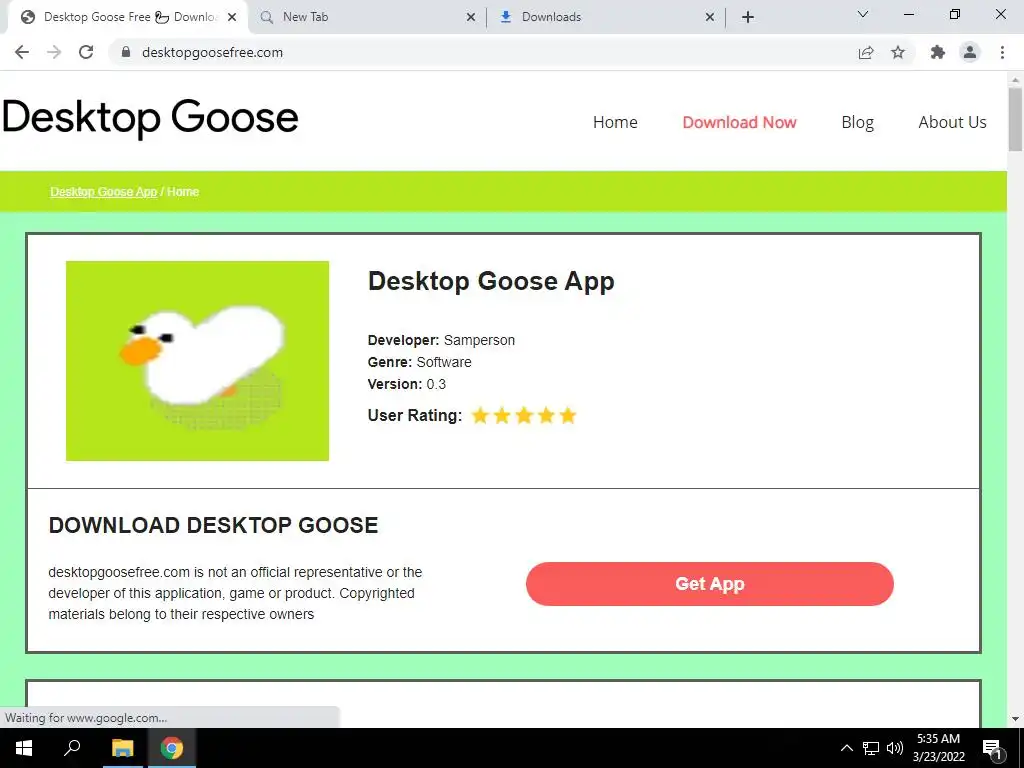
Task: Open File Explorer from taskbar
Action: point(122,748)
